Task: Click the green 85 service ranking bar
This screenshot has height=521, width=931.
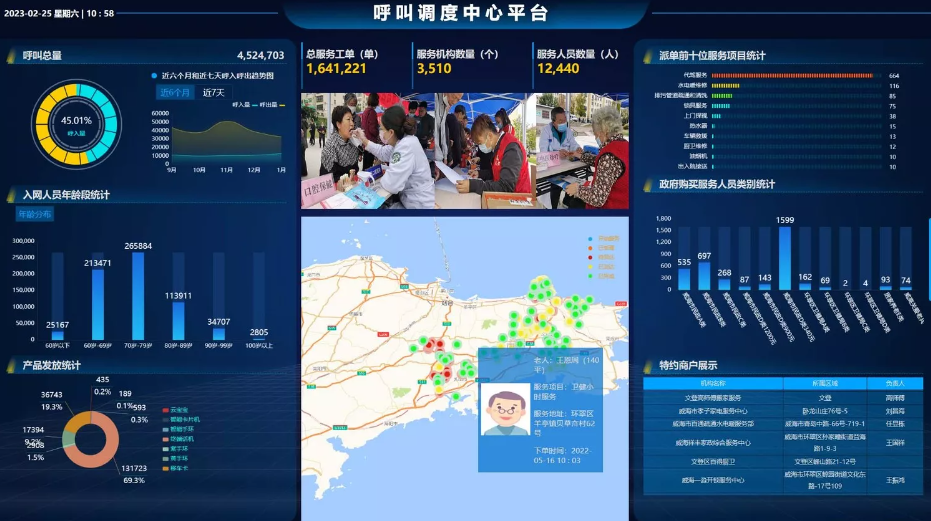Action: coord(722,96)
